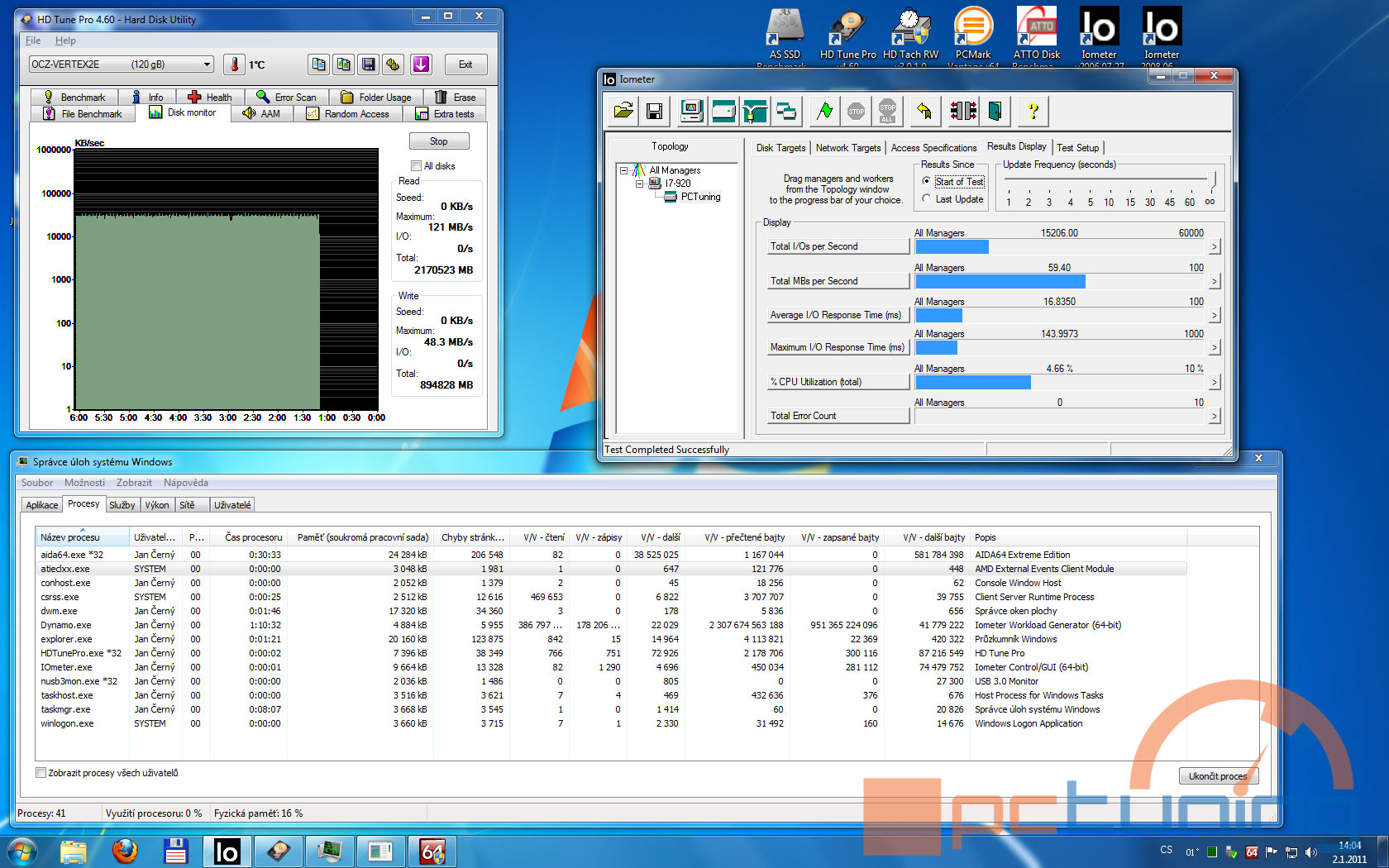The height and width of the screenshot is (868, 1389).
Task: Copy screenshot to clipboard in HD Tune
Action: (344, 64)
